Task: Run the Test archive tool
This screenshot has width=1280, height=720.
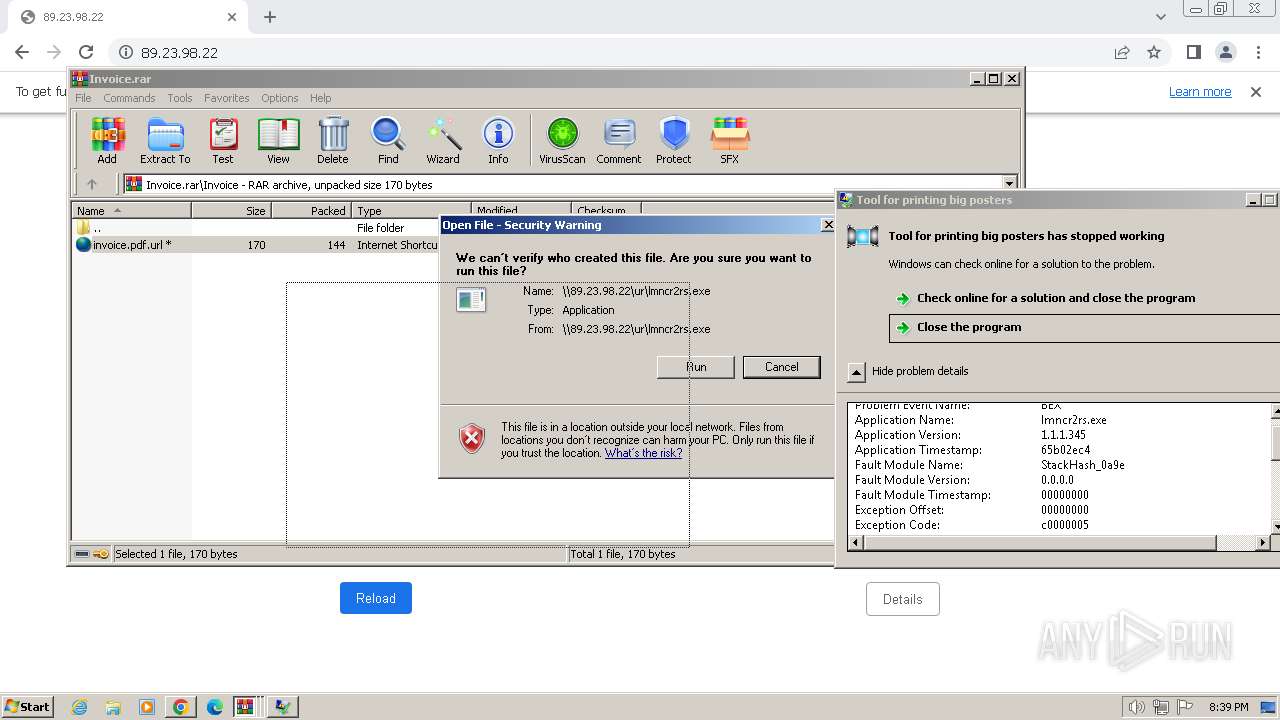Action: [x=223, y=140]
